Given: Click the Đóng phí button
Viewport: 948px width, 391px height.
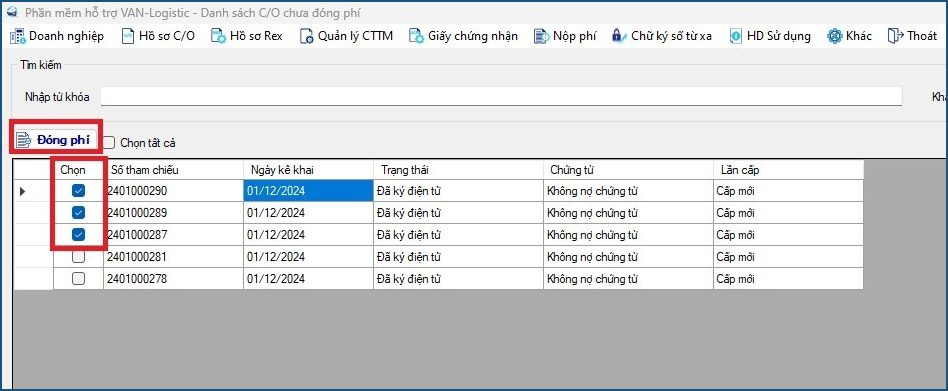Looking at the screenshot, I should [x=56, y=140].
